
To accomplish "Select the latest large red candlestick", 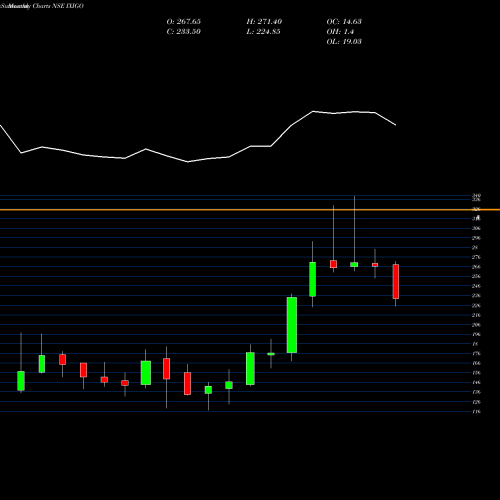I will point(396,281).
